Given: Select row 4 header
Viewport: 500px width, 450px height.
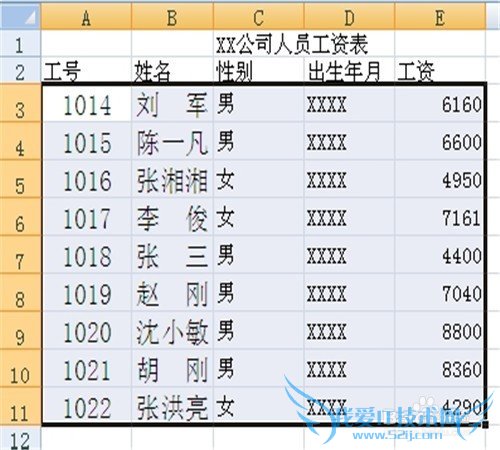Looking at the screenshot, I should coord(20,141).
